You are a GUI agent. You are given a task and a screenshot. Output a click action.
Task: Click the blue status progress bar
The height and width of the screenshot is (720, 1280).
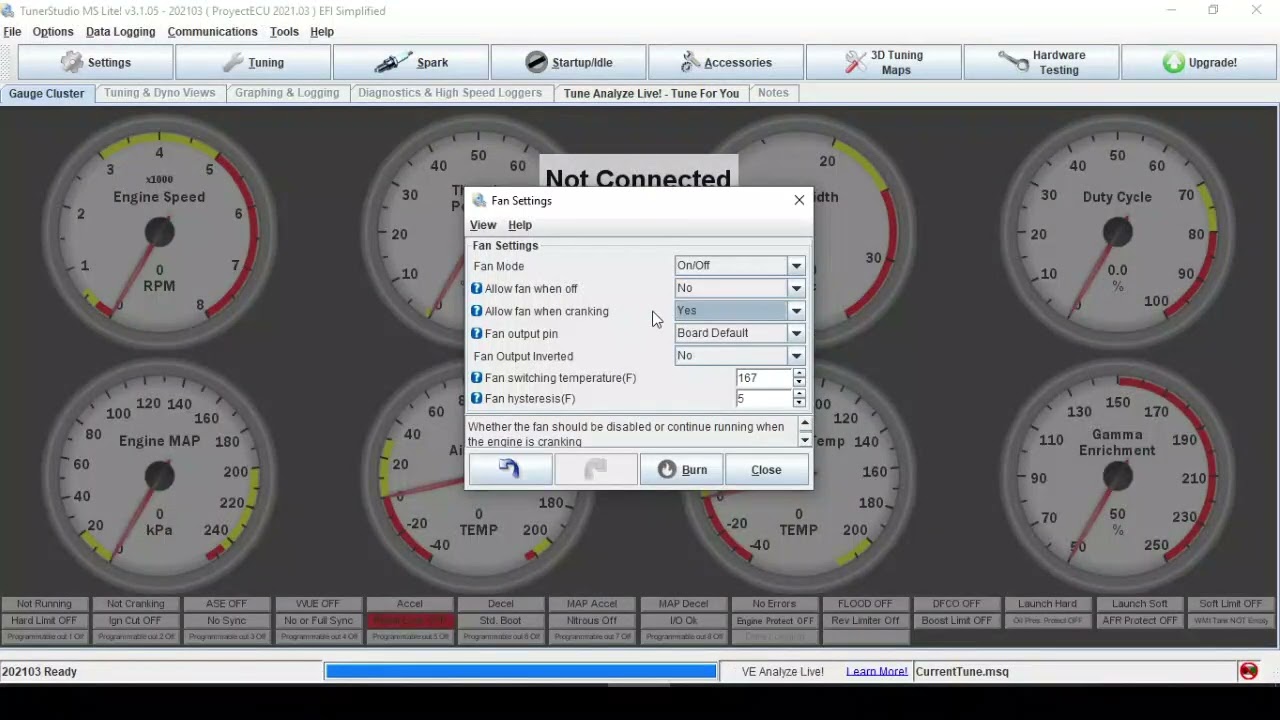click(x=521, y=671)
